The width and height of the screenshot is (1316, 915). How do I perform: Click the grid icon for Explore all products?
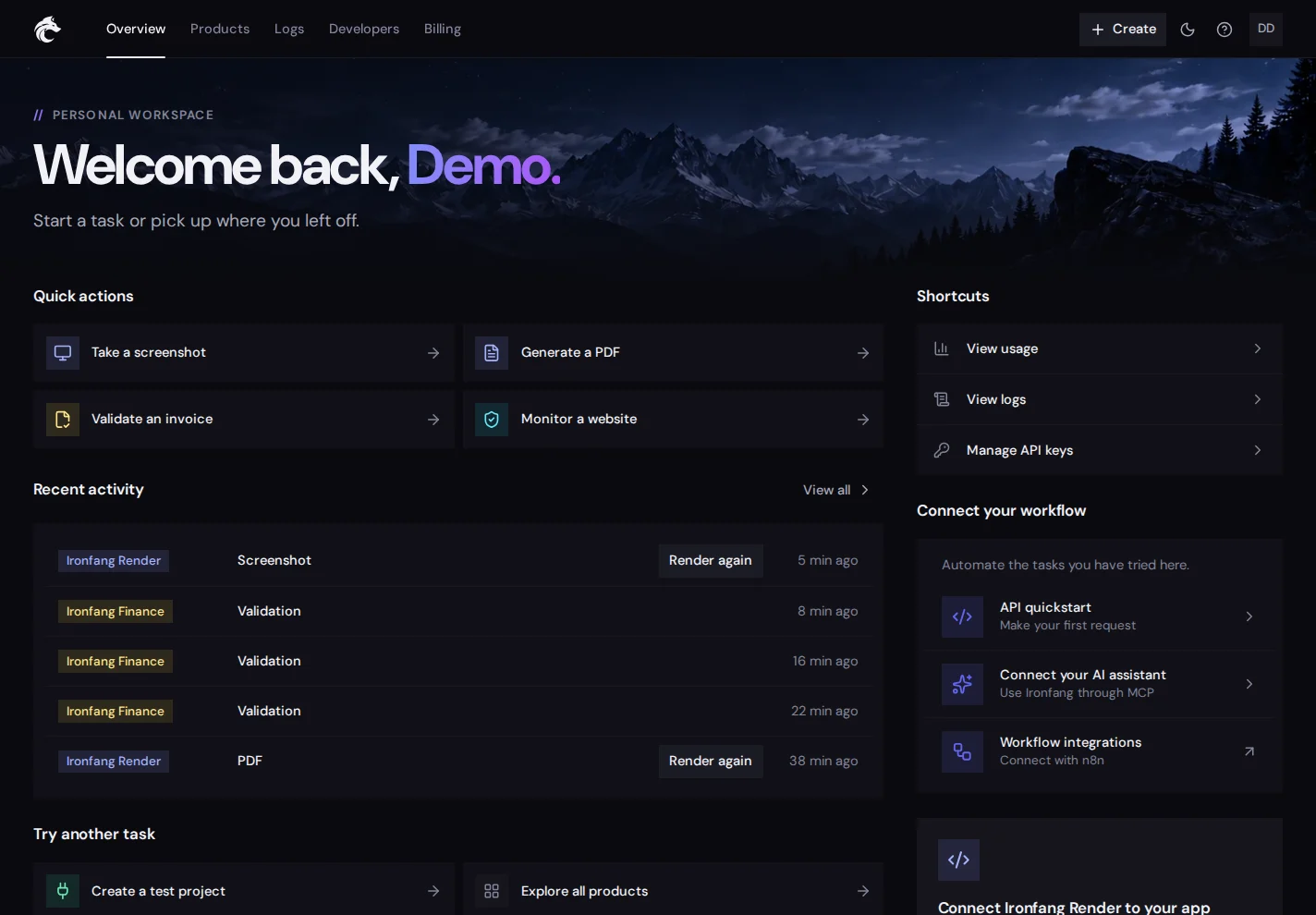click(492, 891)
